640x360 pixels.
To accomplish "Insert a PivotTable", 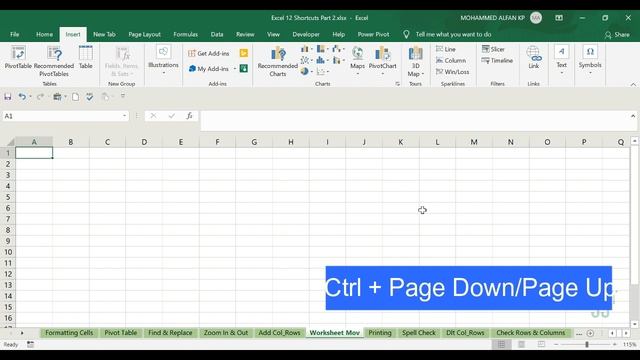I will (x=18, y=58).
